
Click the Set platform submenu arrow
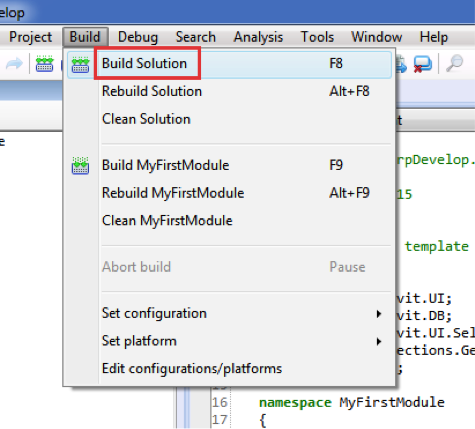click(x=379, y=341)
